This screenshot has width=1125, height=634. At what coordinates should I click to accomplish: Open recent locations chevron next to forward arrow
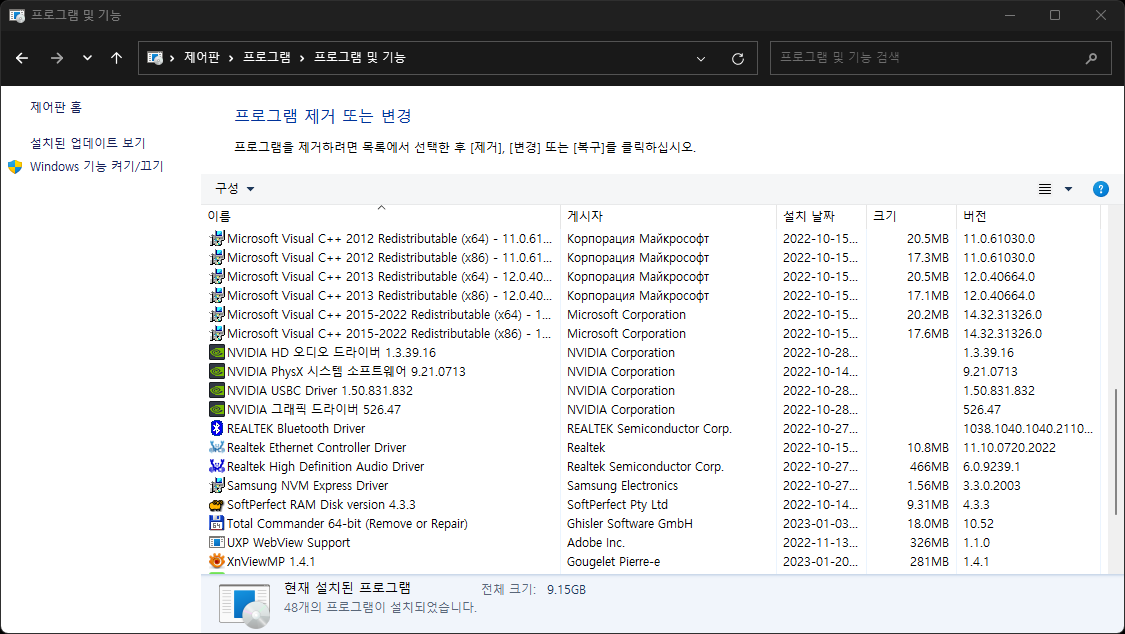88,58
